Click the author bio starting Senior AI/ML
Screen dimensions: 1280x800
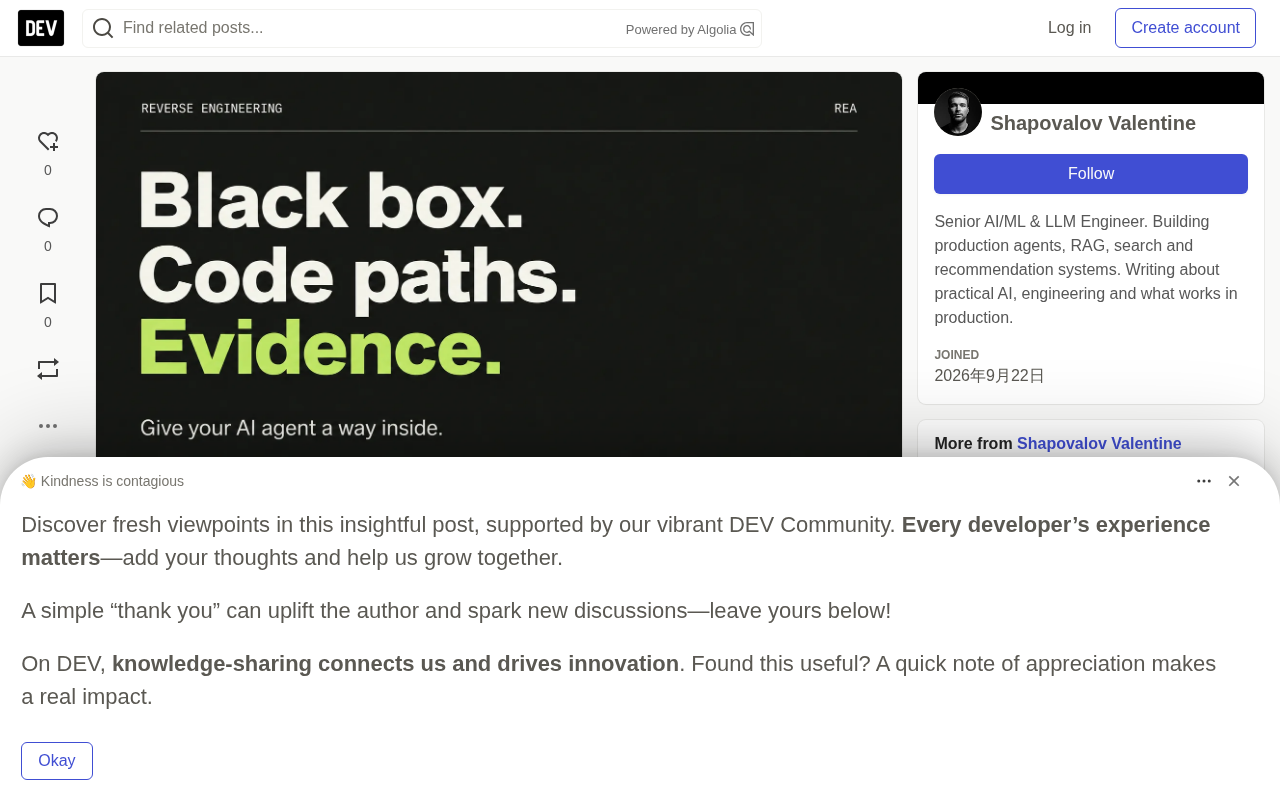(x=1090, y=270)
